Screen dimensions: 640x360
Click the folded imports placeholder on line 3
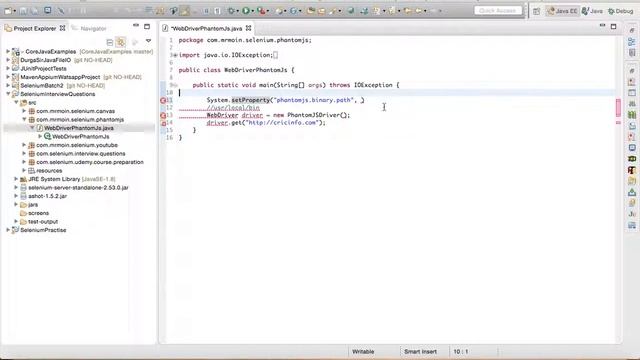[276, 55]
